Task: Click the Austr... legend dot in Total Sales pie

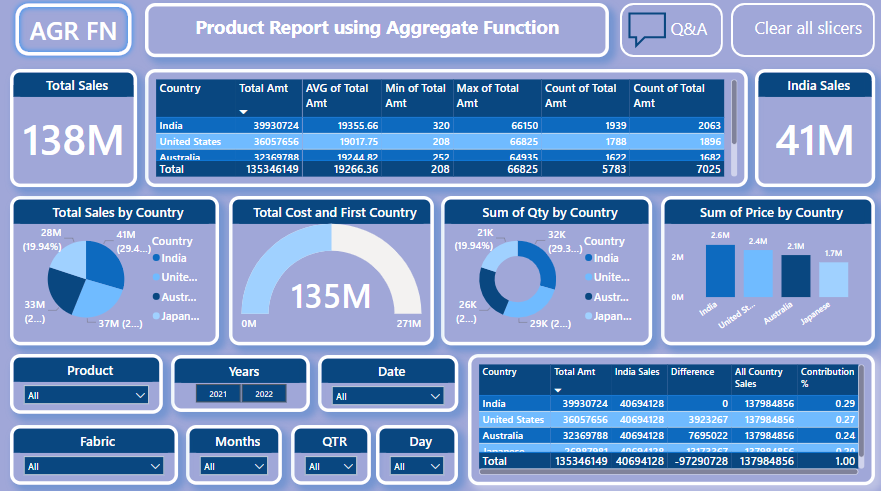Action: (x=156, y=297)
